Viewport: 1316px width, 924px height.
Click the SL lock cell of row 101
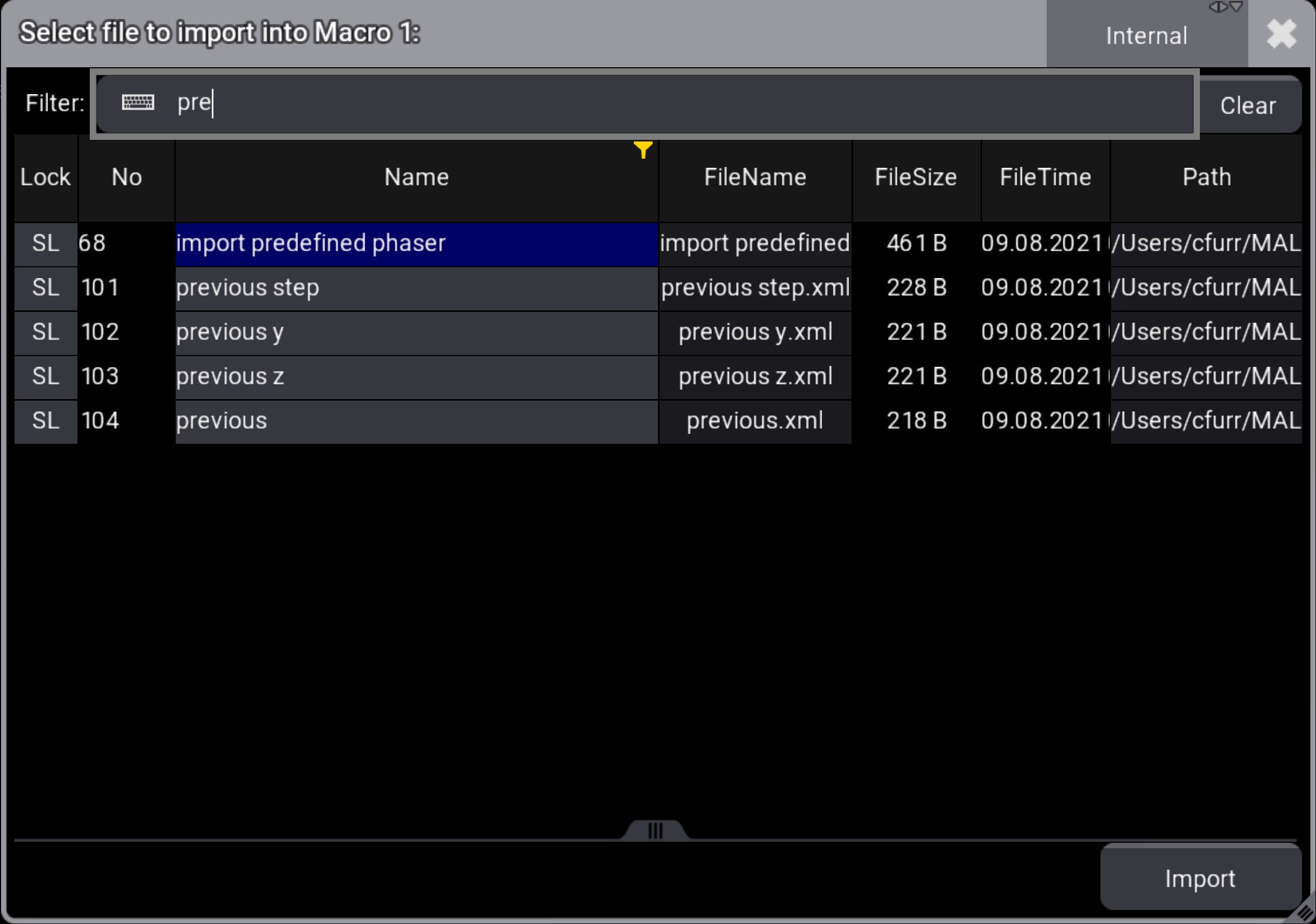(46, 288)
